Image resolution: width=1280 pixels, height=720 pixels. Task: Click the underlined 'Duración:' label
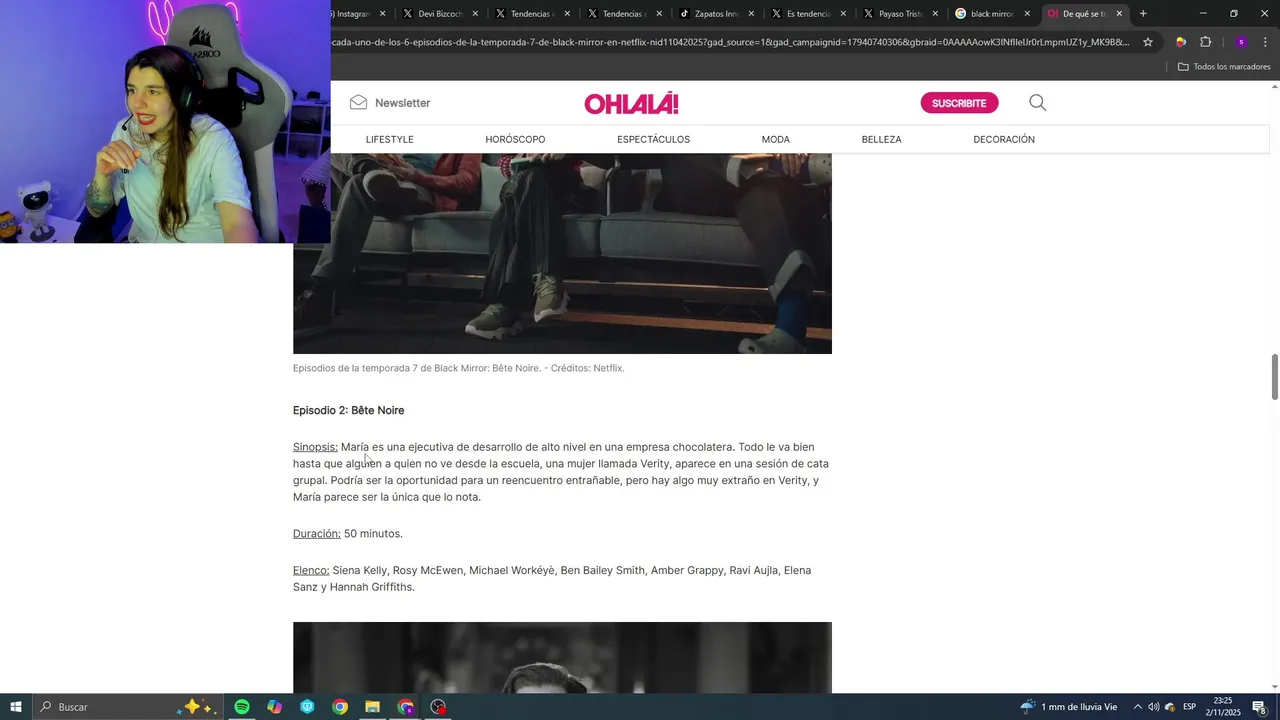pos(316,534)
